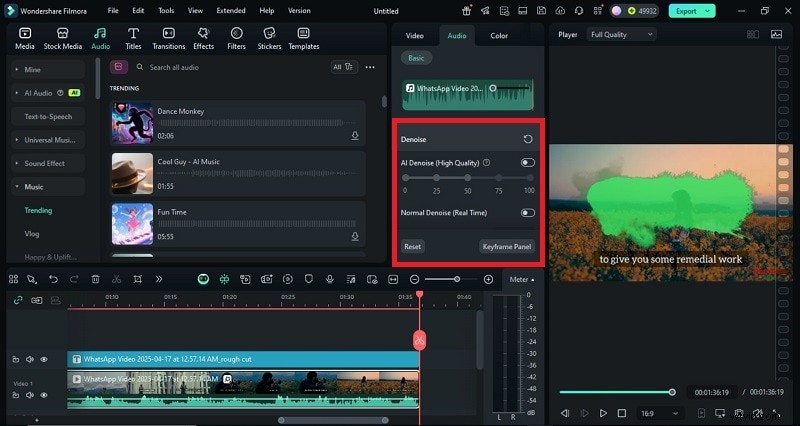Screen dimensions: 800x426
Task: Switch to the Video properties tab
Action: (x=414, y=35)
